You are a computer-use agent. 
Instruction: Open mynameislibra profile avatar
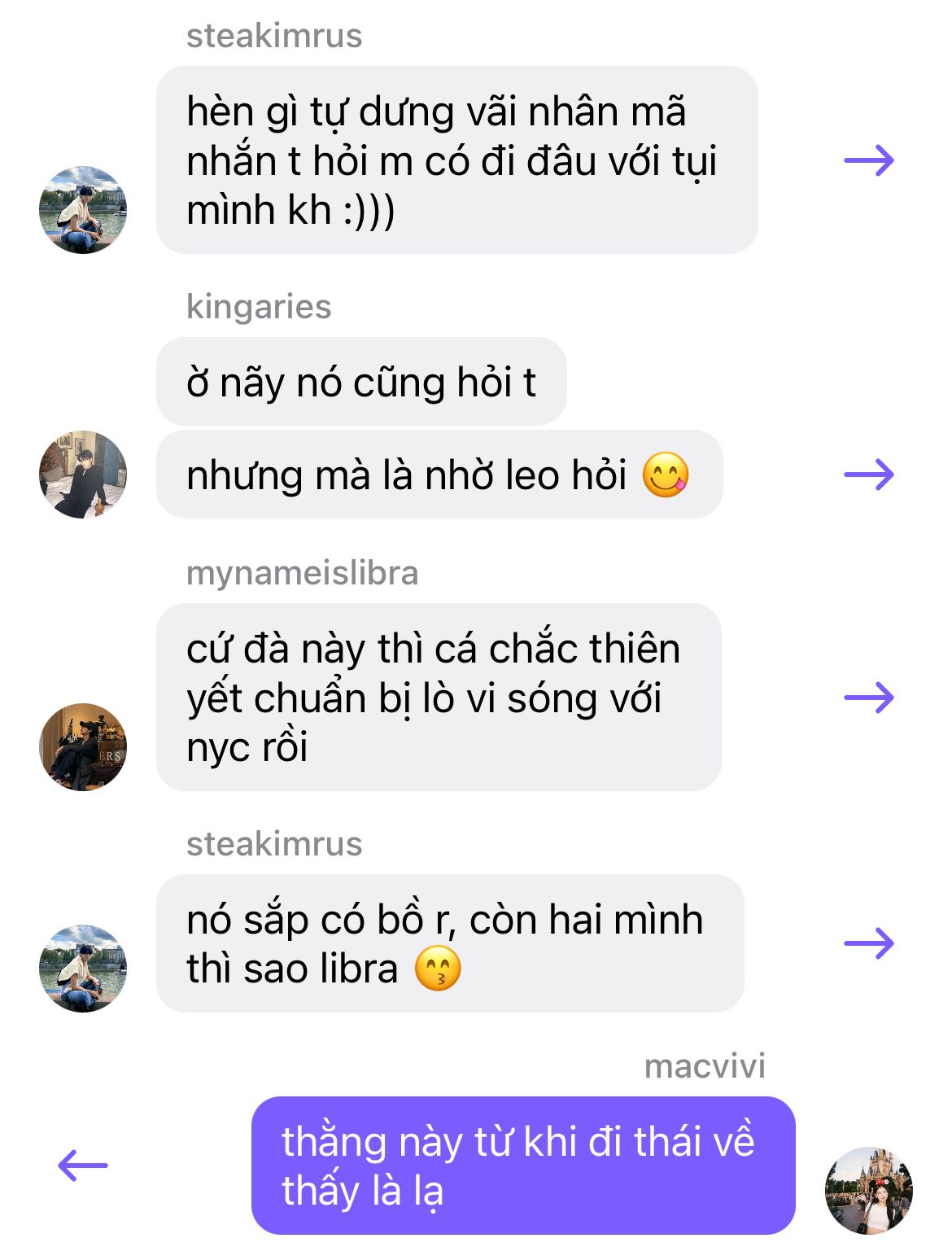[x=83, y=746]
